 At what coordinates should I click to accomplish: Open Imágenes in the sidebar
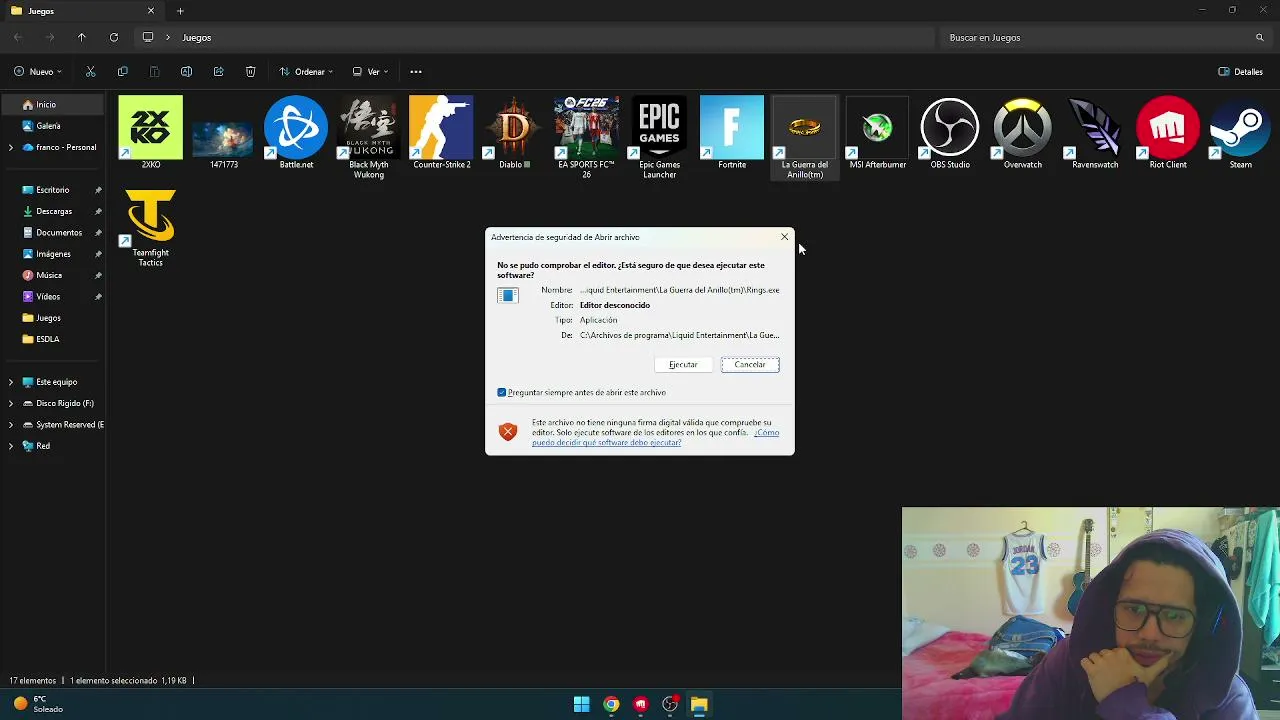pyautogui.click(x=52, y=254)
